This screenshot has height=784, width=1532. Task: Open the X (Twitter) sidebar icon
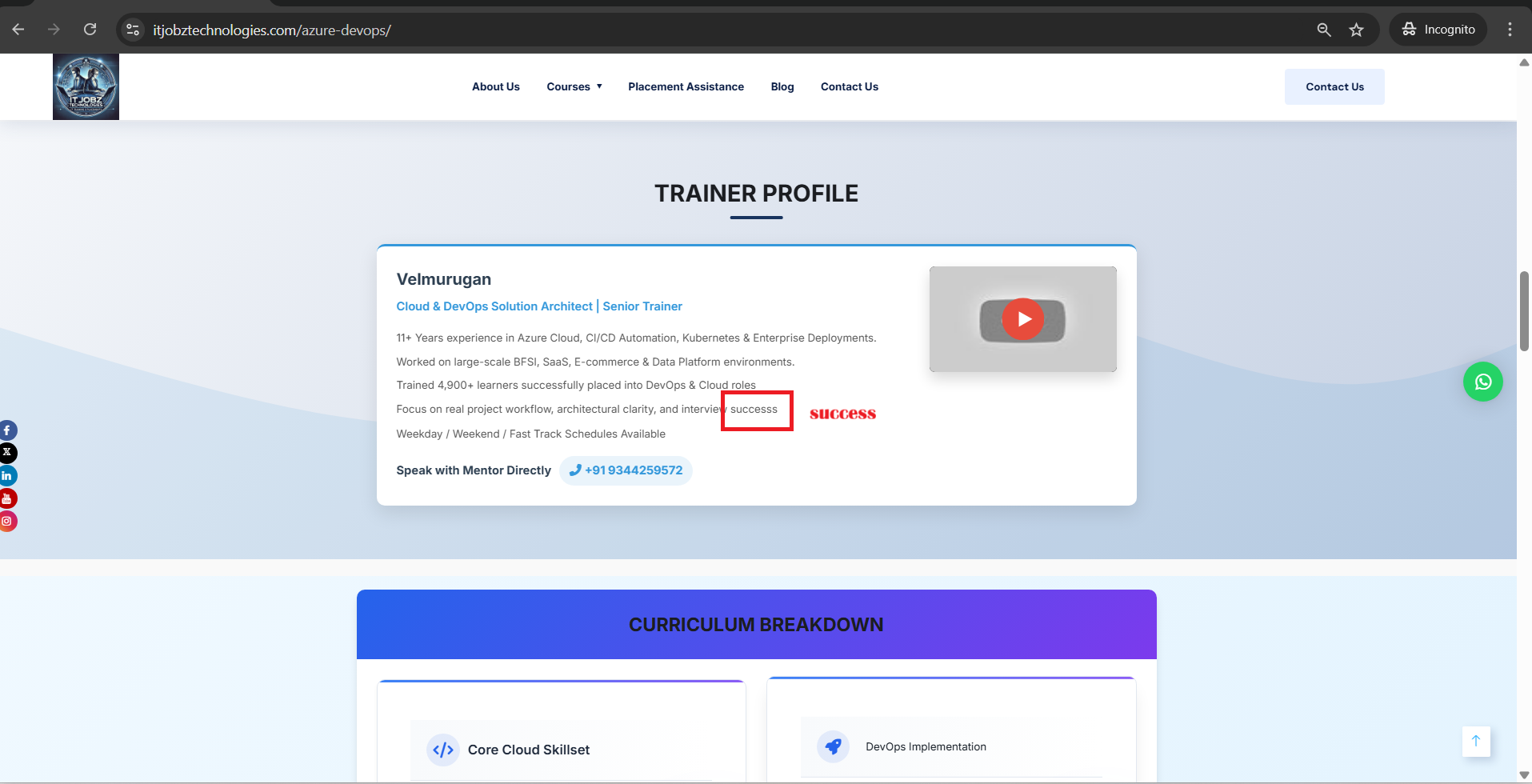(x=7, y=453)
